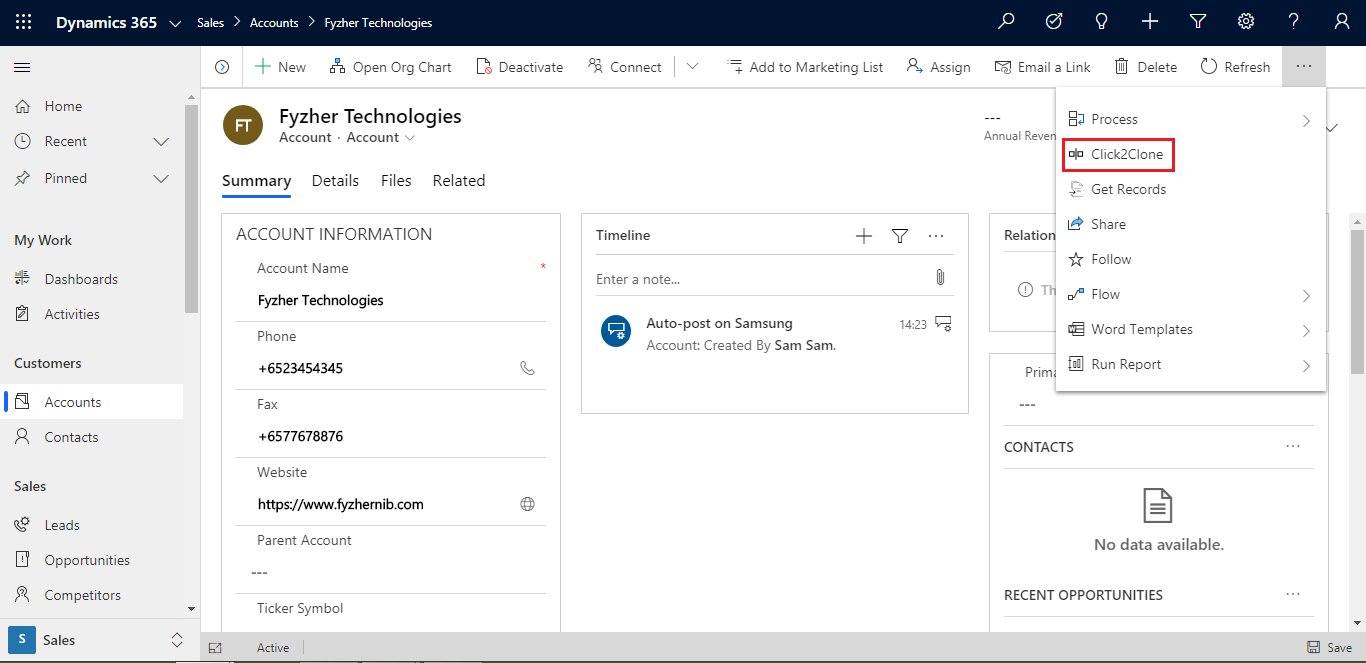Switch to the Details tab
The height and width of the screenshot is (663, 1366).
point(335,181)
